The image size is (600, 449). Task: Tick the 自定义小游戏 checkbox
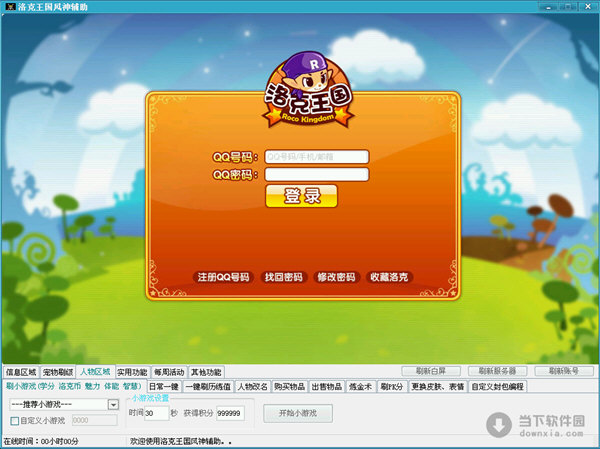pyautogui.click(x=15, y=421)
